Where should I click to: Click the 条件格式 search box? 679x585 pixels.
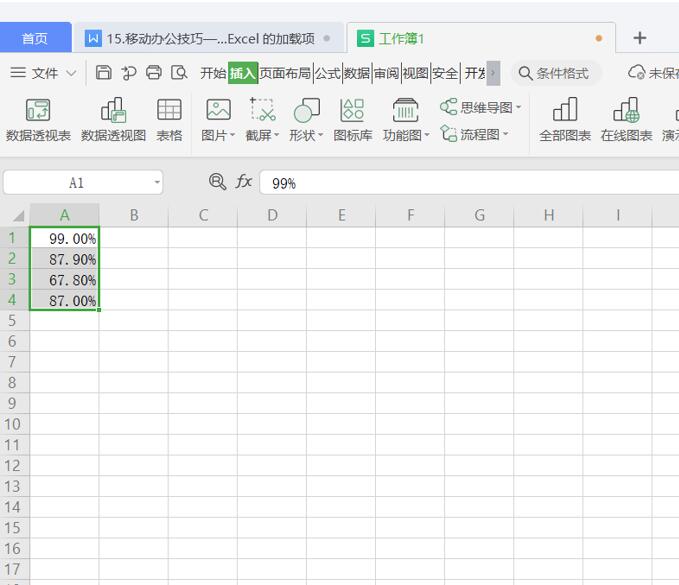556,73
